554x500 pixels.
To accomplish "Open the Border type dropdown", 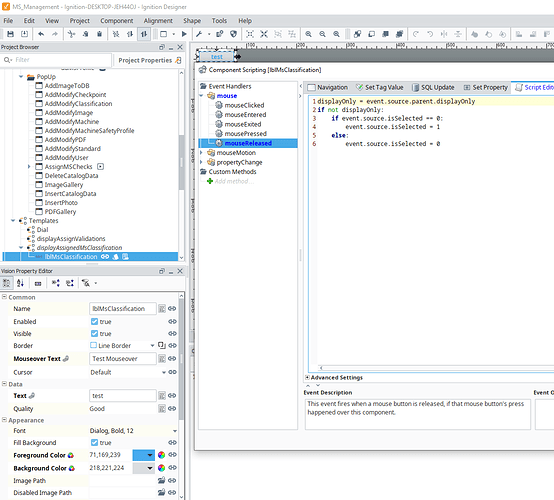I will click(x=152, y=345).
